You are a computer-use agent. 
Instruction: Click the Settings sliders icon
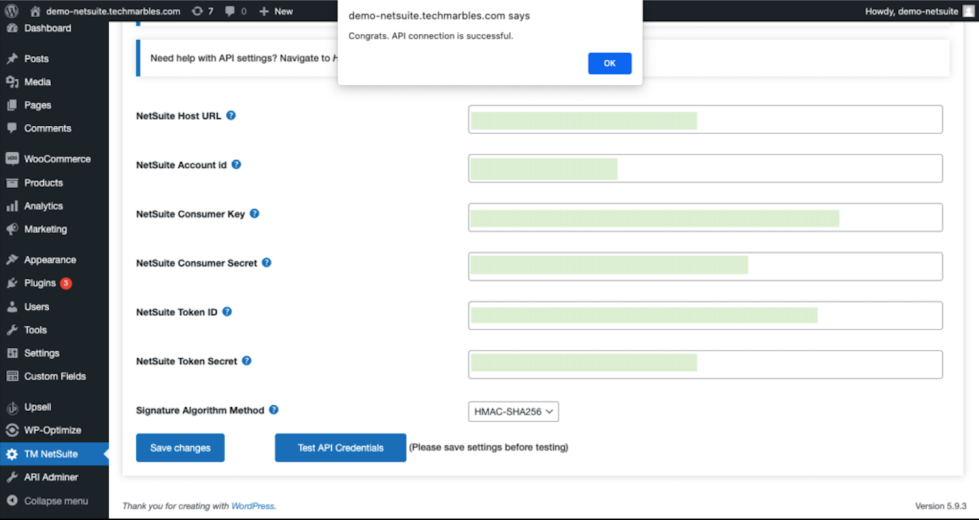[x=12, y=353]
